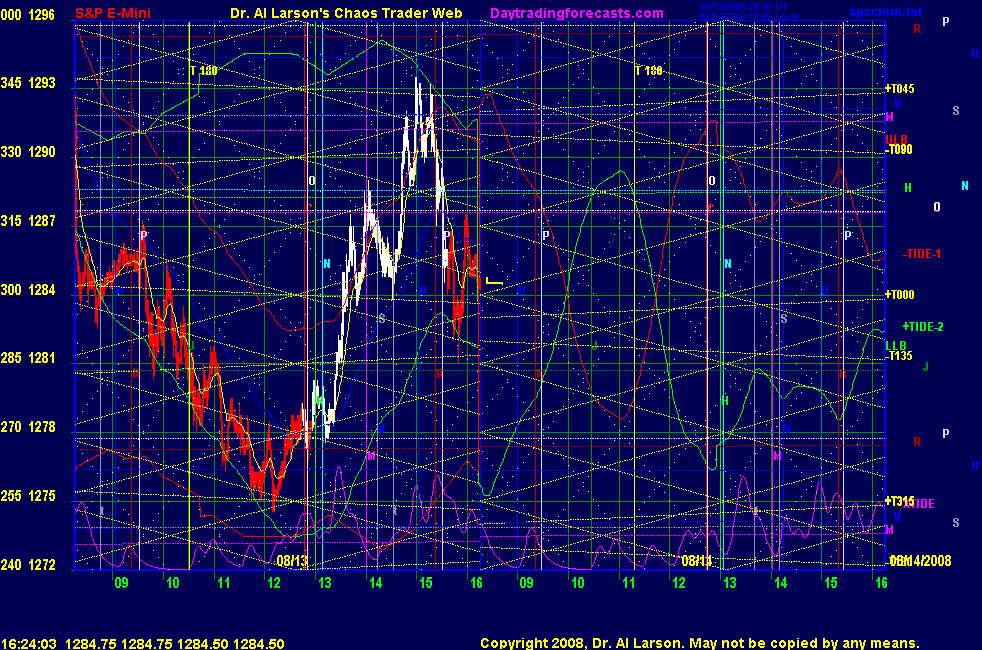
Task: Select the "285 1281" price axis label
Action: [x=28, y=358]
